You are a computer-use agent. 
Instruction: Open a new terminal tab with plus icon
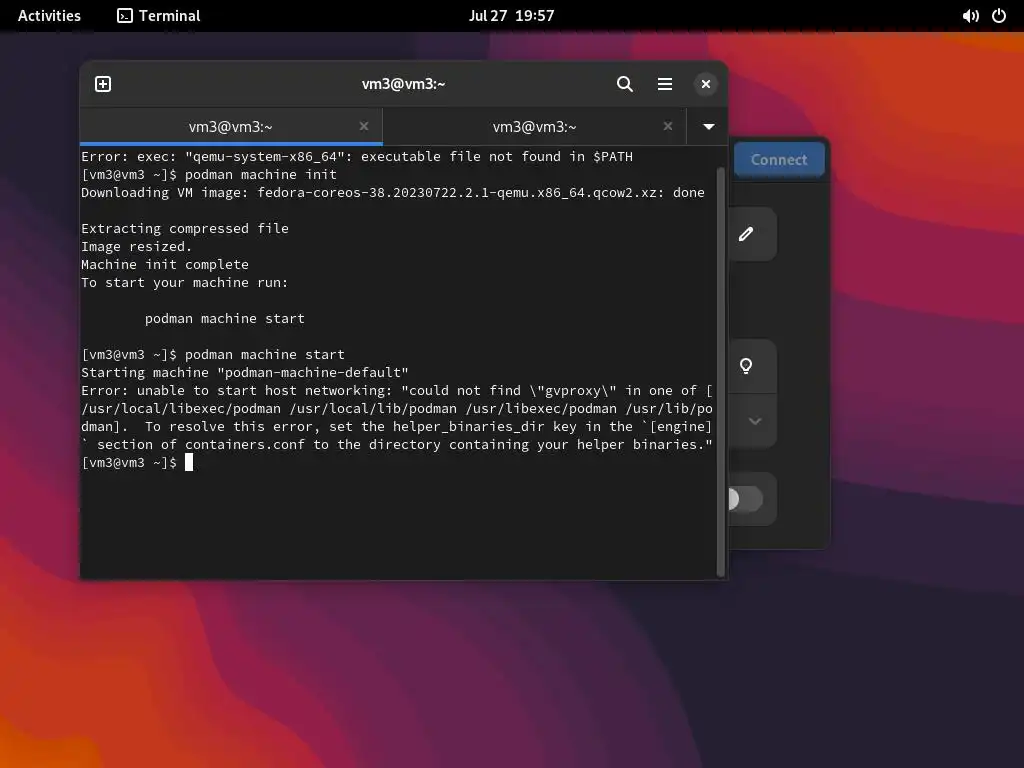coord(103,84)
